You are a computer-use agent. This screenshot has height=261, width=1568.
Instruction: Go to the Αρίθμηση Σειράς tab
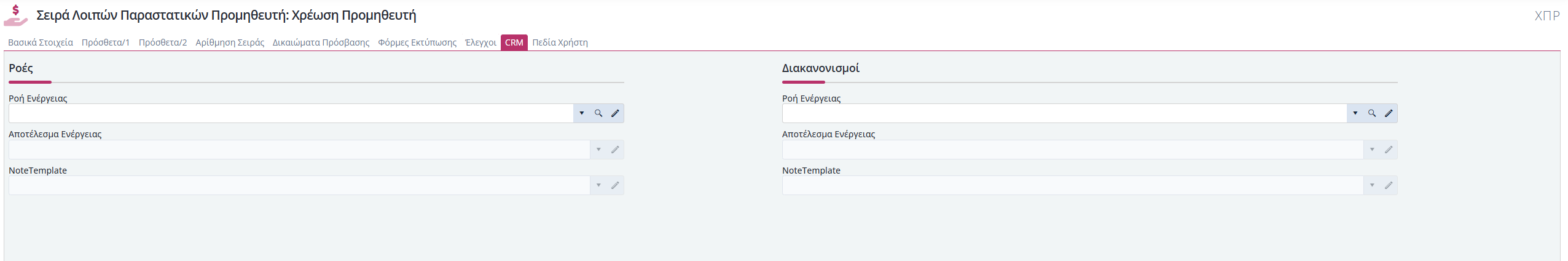[230, 42]
